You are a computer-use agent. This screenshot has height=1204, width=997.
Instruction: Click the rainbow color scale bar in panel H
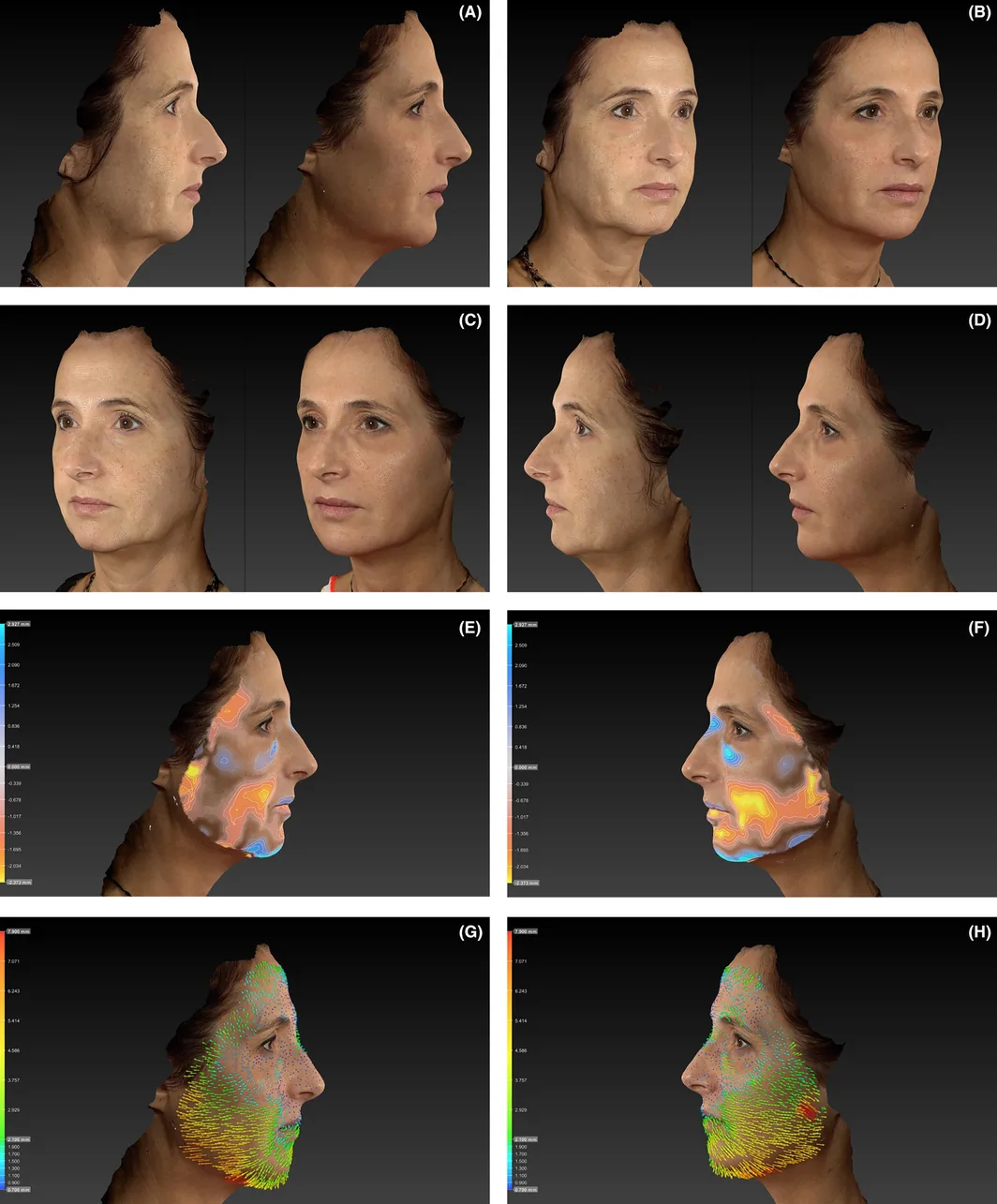click(510, 1061)
